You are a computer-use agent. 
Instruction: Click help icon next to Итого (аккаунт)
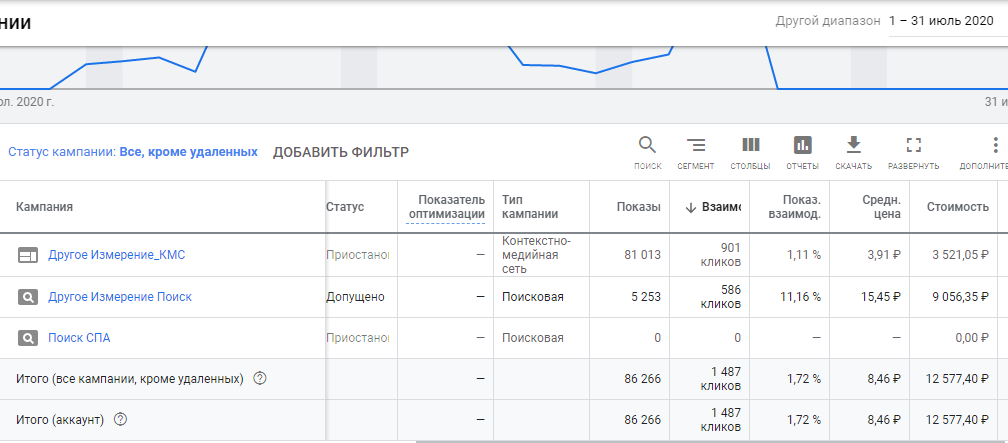point(120,420)
